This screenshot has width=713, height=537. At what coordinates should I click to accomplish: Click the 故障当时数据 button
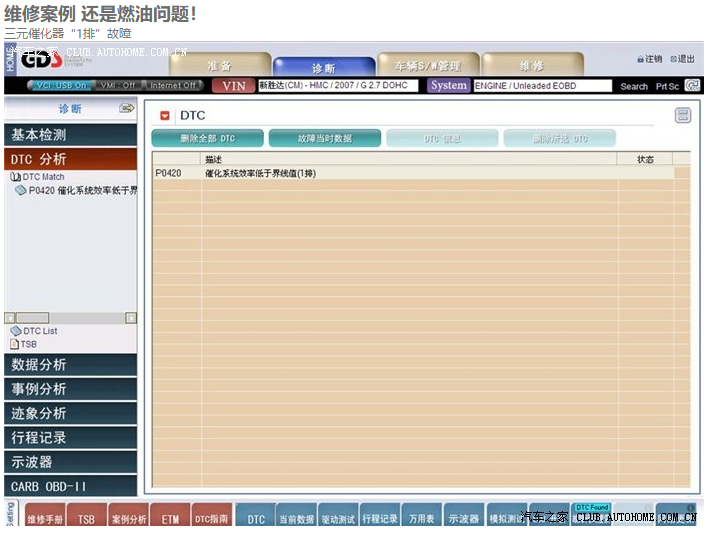tap(324, 138)
